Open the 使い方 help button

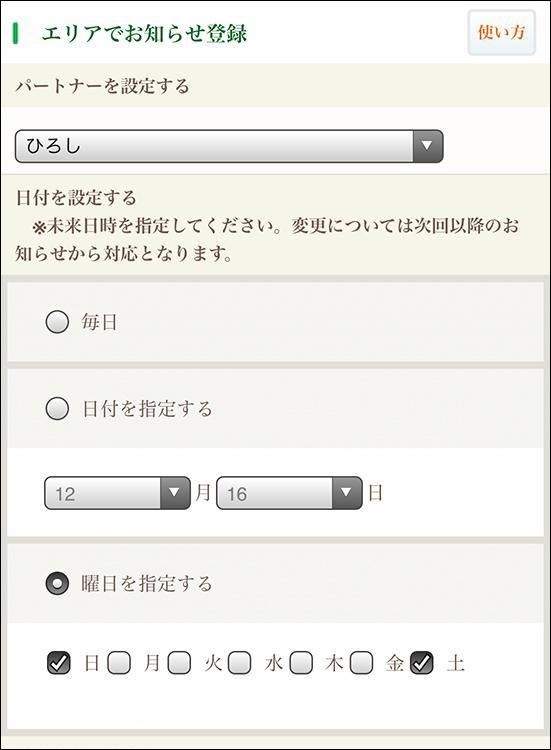tap(501, 33)
